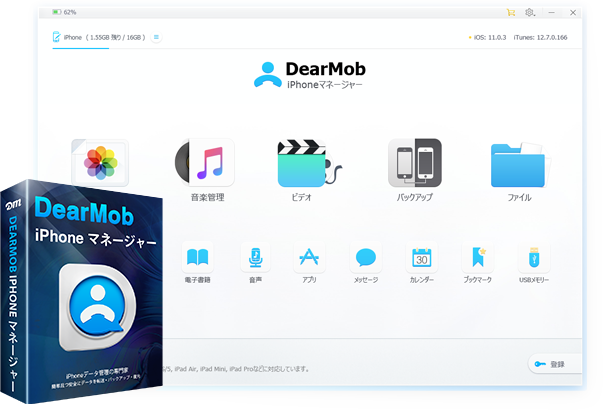
Task: Select the iPhone device tab
Action: (99, 38)
